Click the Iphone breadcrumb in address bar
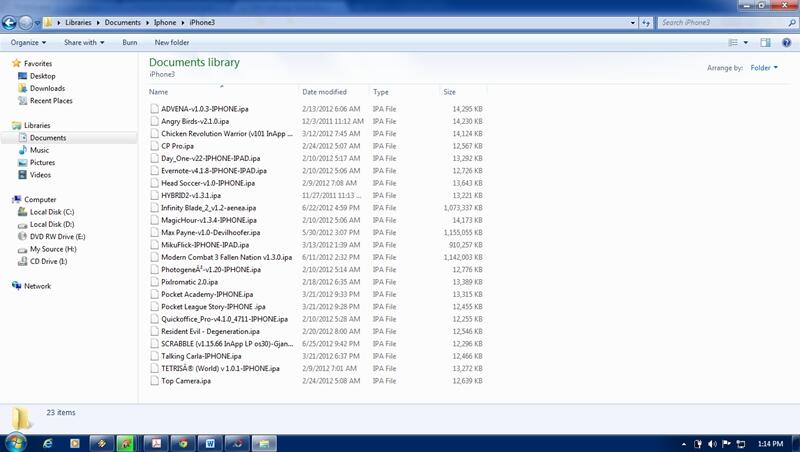Image resolution: width=800 pixels, height=452 pixels. [165, 22]
